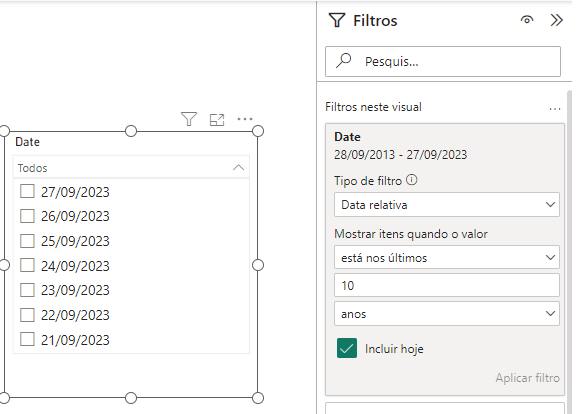
Task: Check the 26/09/2023 date checkbox
Action: (27, 216)
